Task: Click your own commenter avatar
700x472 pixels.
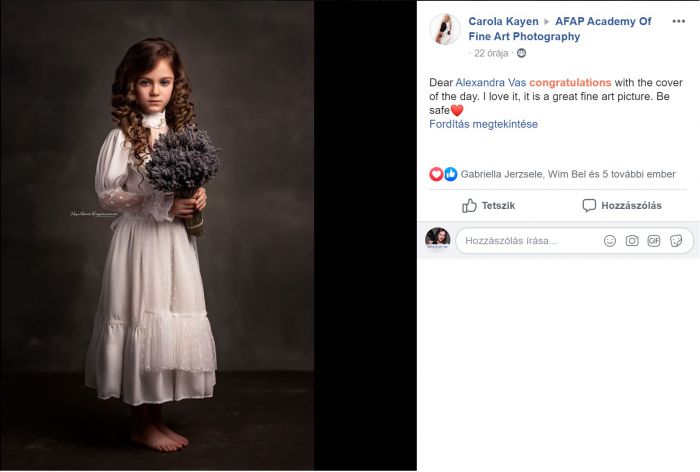Action: pyautogui.click(x=437, y=239)
